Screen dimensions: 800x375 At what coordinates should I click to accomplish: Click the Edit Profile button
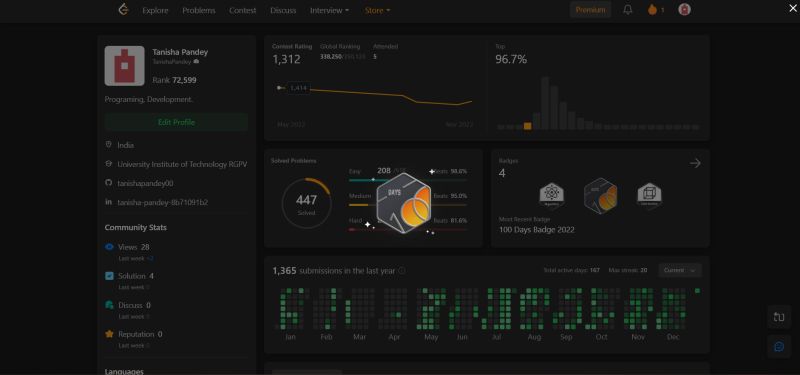pyautogui.click(x=176, y=122)
